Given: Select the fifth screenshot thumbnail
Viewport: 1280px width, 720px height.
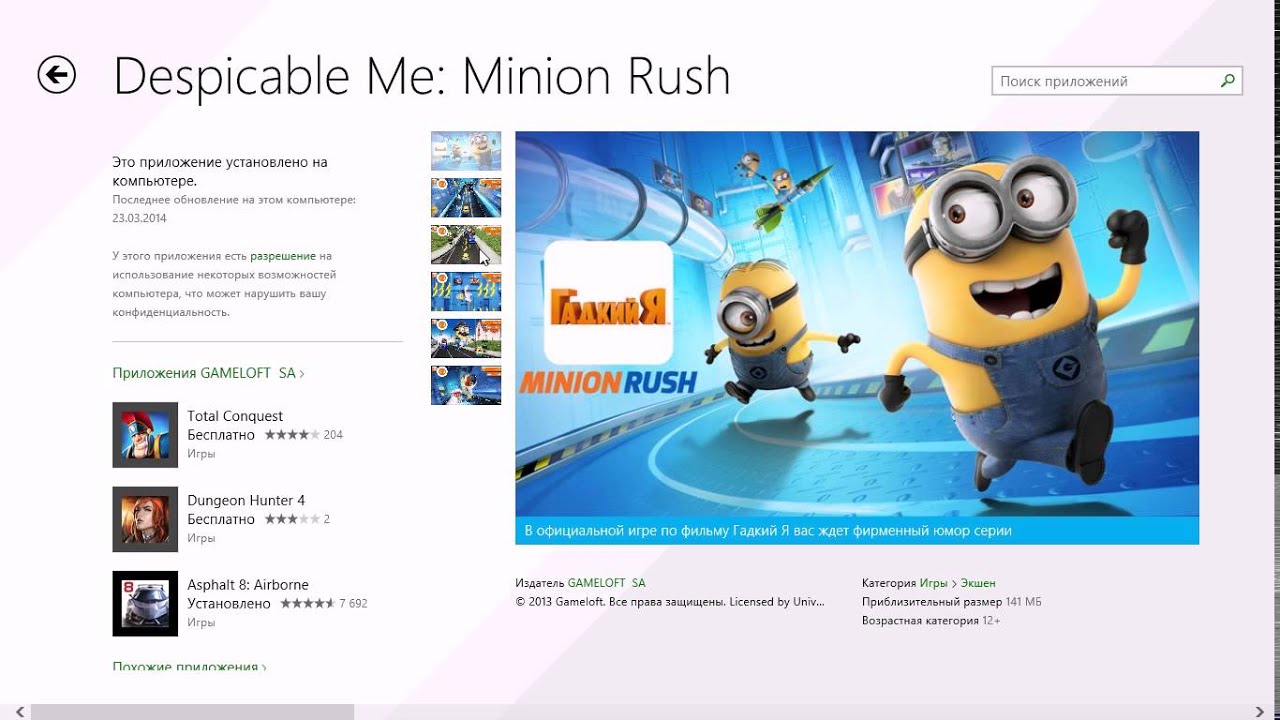Looking at the screenshot, I should coord(466,338).
